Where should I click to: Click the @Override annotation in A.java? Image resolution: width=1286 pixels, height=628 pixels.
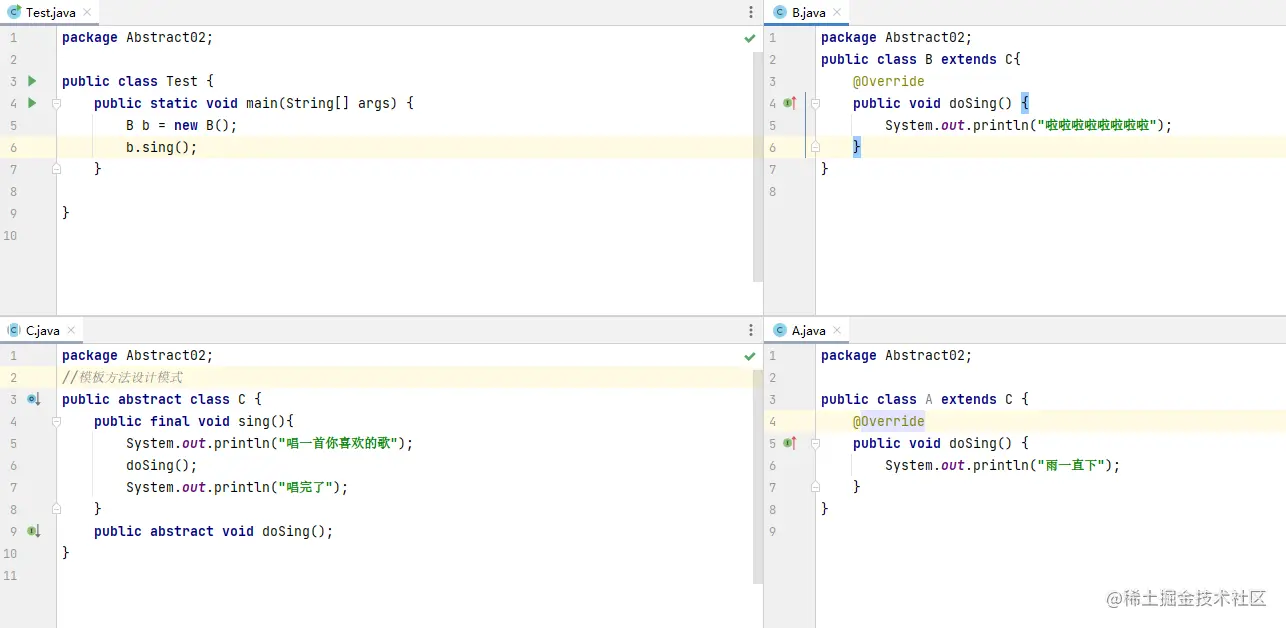(x=889, y=421)
